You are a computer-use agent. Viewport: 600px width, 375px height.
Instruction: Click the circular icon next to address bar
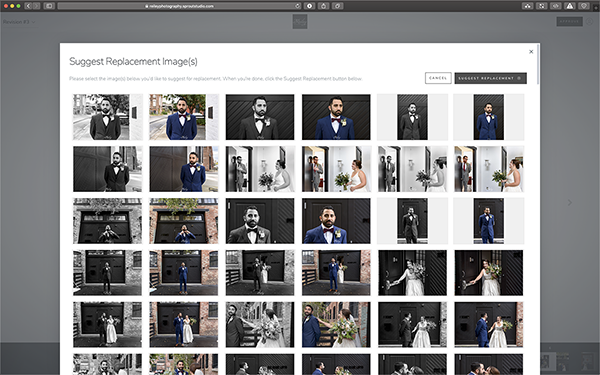tap(309, 6)
